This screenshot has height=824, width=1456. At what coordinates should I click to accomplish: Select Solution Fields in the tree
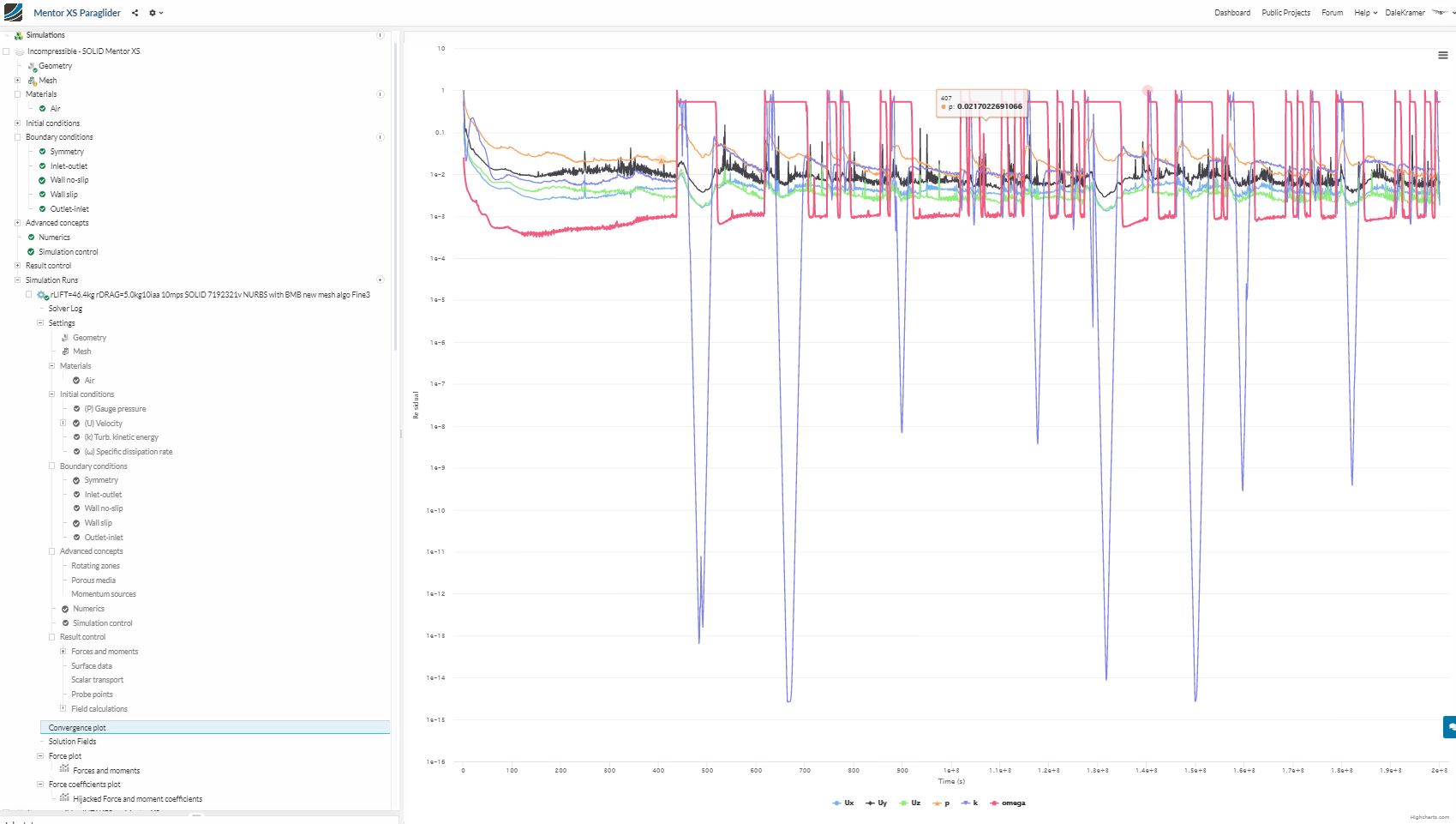coord(72,742)
